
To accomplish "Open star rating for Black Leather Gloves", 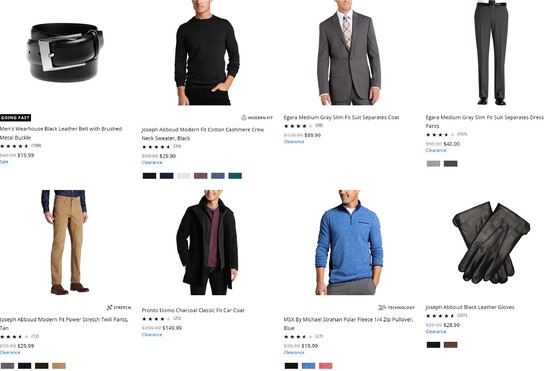I will point(440,316).
